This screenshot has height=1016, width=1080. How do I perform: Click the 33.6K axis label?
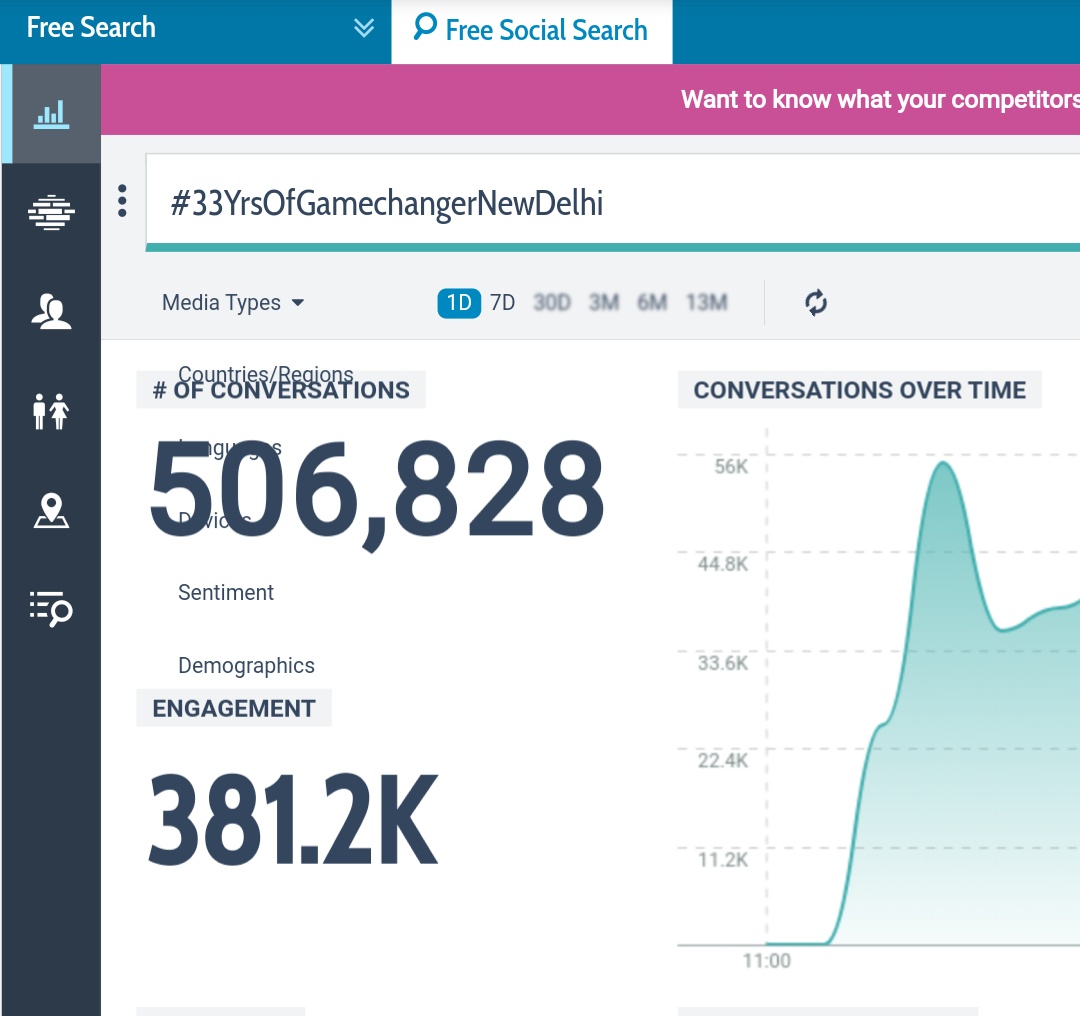(723, 663)
